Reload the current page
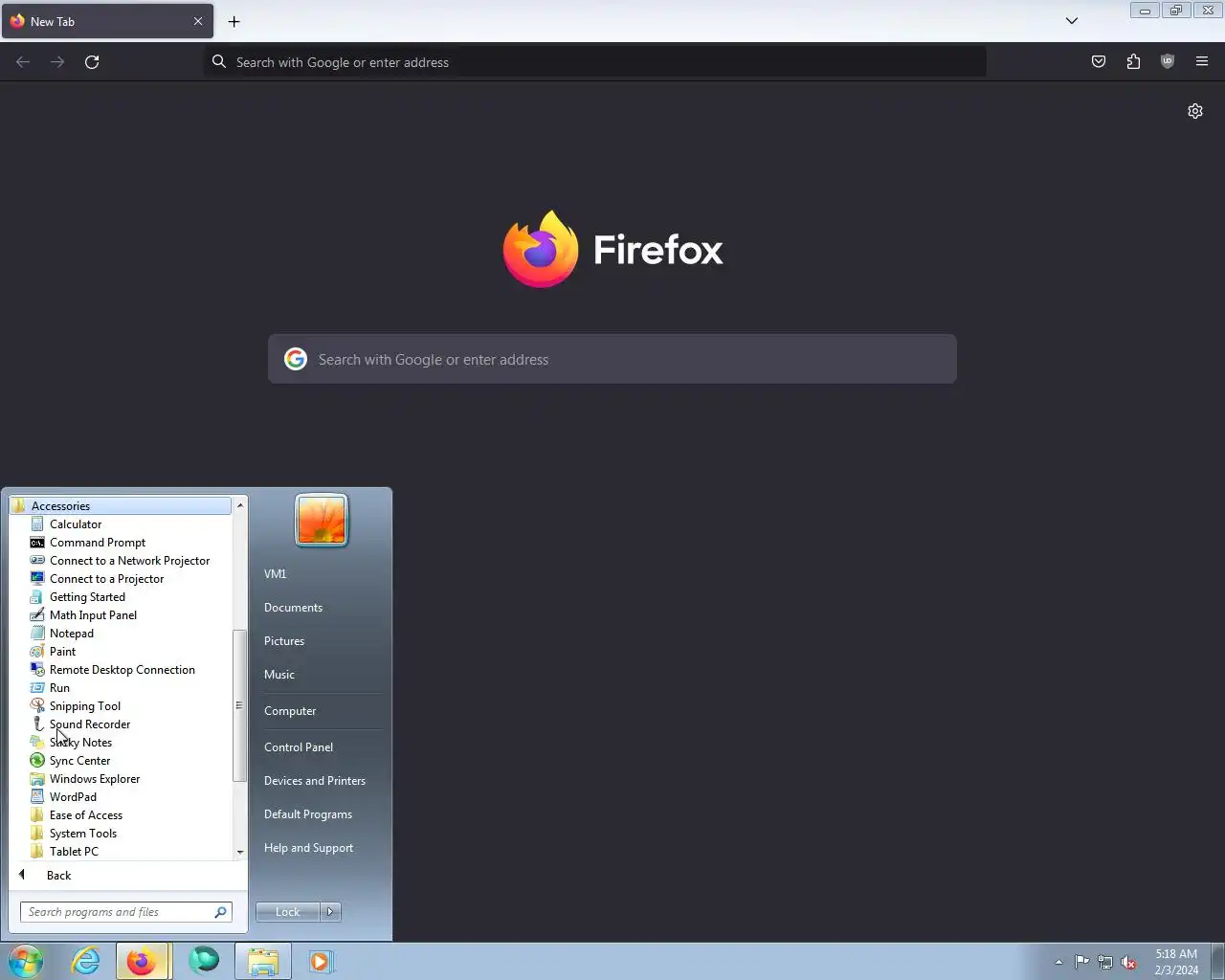1225x980 pixels. coord(92,62)
